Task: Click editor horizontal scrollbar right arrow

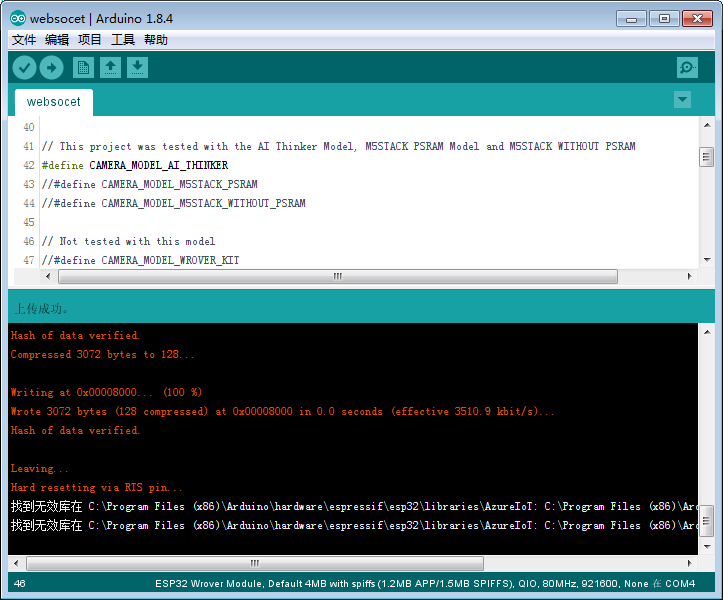Action: tap(689, 276)
